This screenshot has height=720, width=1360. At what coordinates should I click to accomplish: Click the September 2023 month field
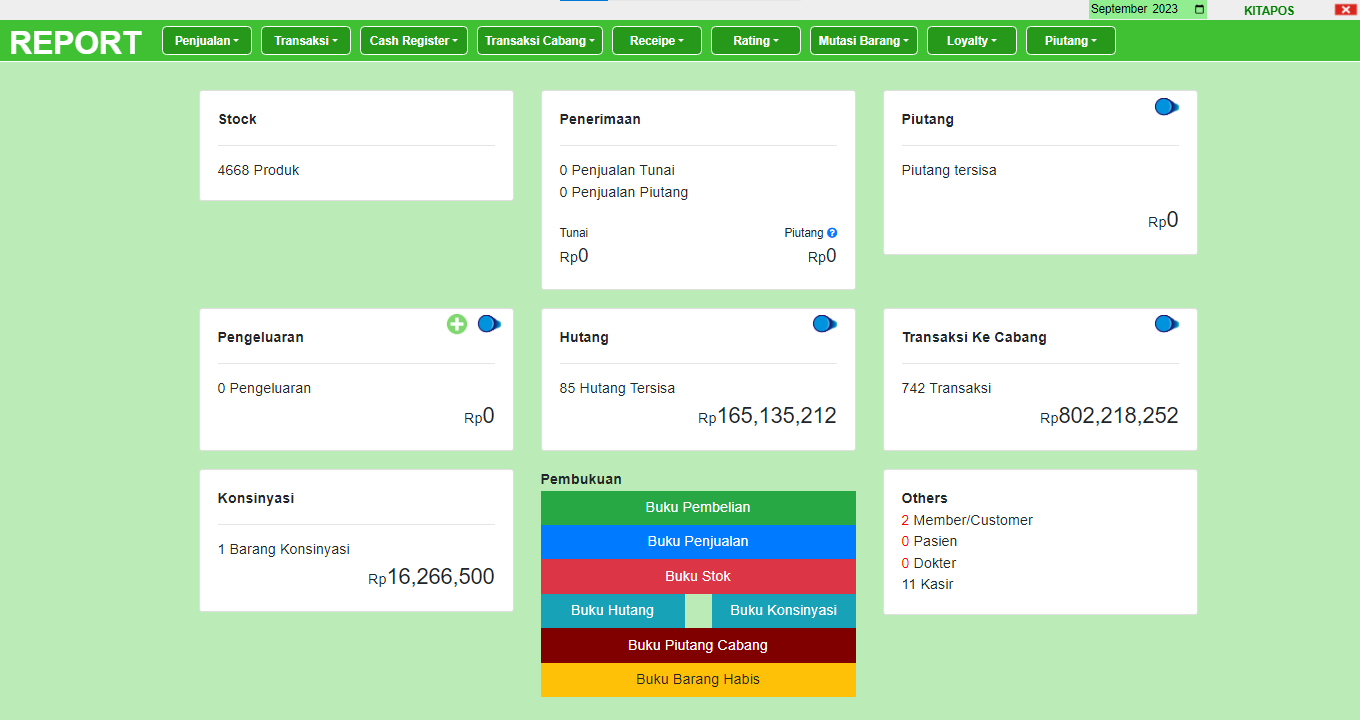[1136, 9]
